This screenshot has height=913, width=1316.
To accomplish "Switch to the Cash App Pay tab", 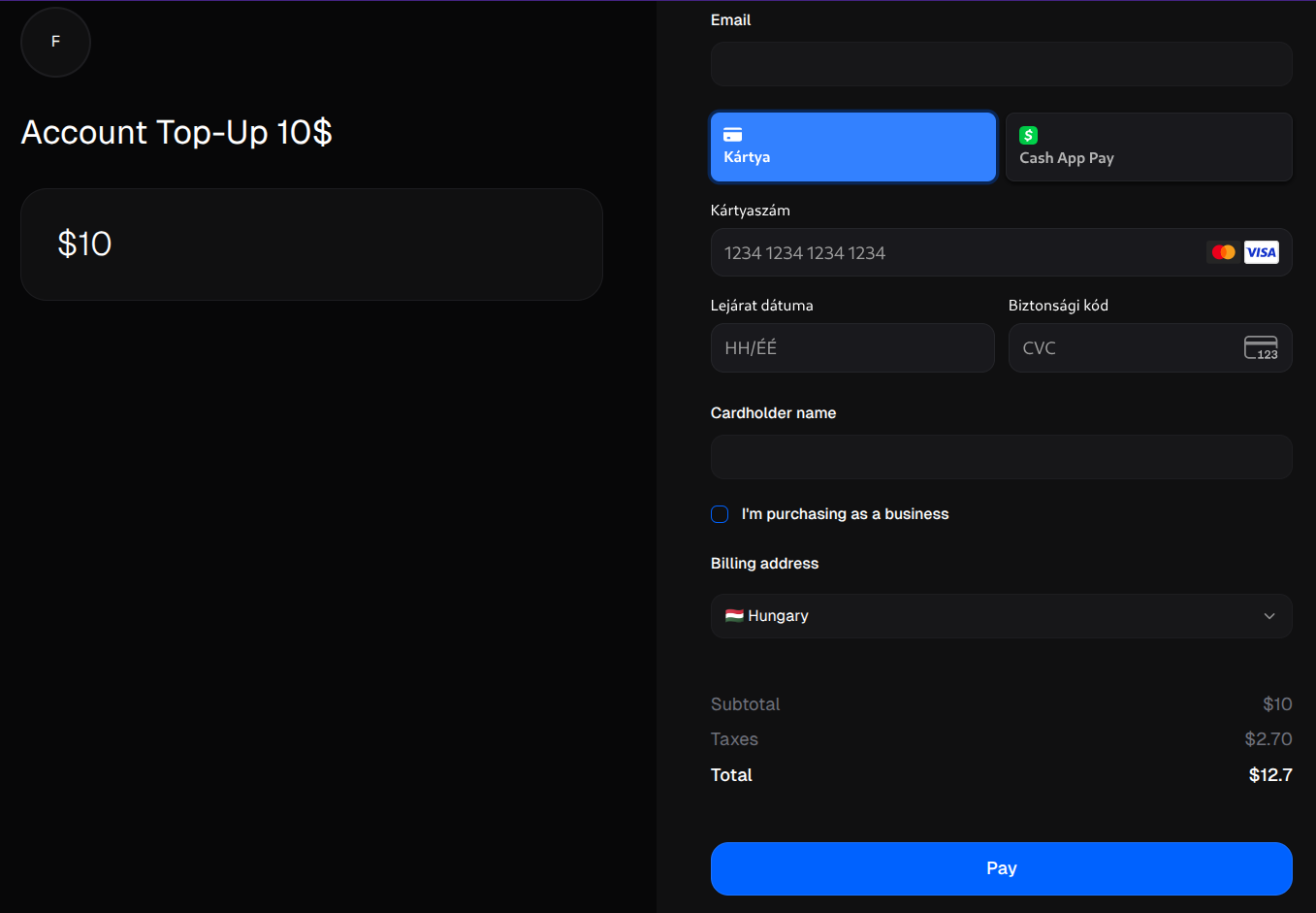I will coord(1149,147).
